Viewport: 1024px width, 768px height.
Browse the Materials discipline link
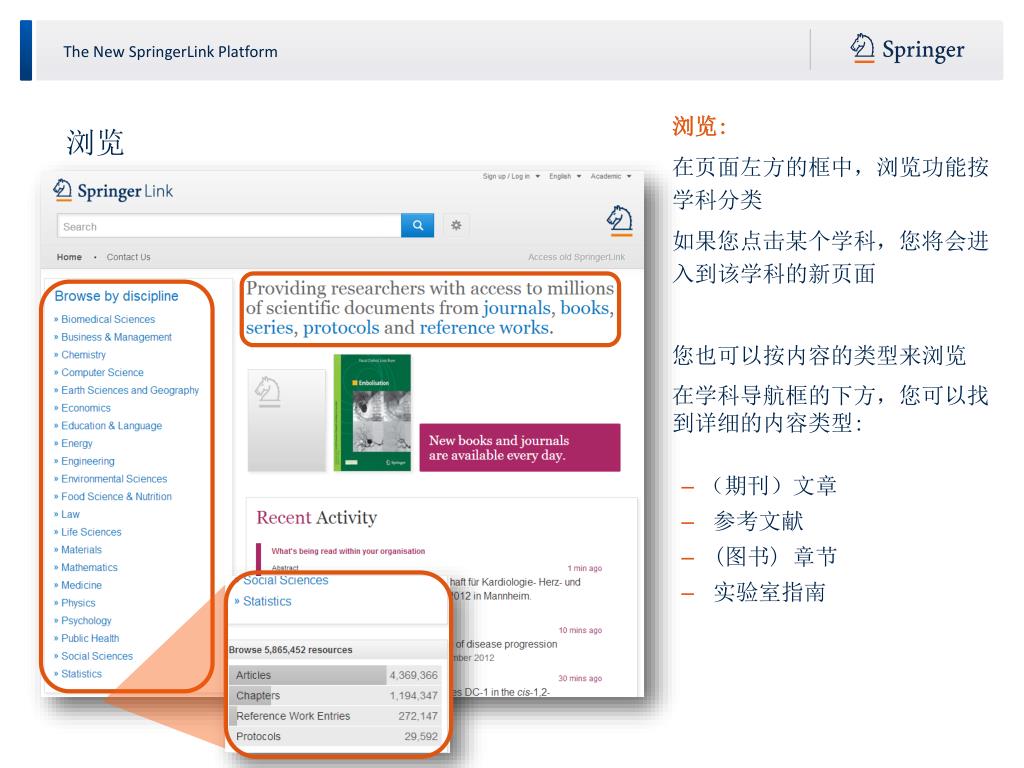tap(81, 549)
